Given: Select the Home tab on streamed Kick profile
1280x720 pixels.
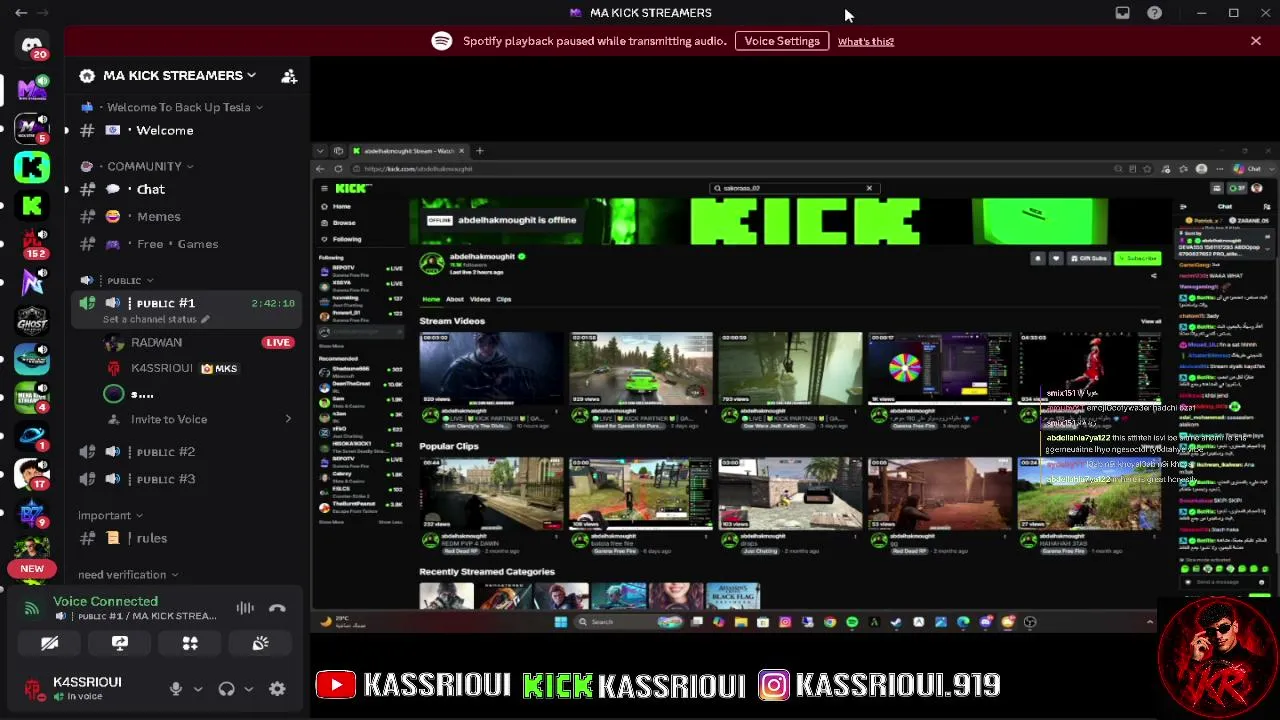Looking at the screenshot, I should [x=431, y=299].
